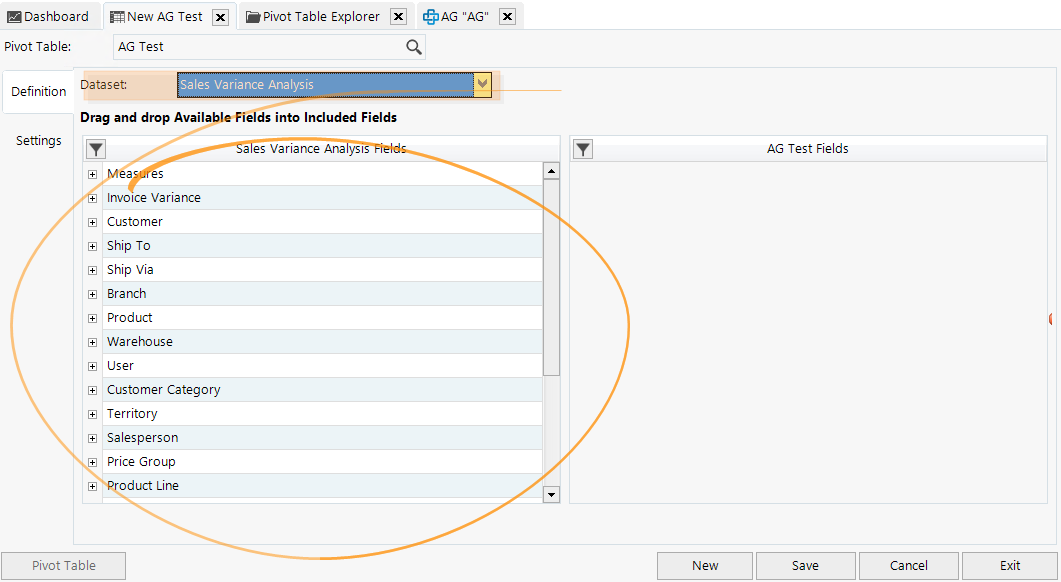
Task: Expand the Measures node
Action: pyautogui.click(x=93, y=175)
